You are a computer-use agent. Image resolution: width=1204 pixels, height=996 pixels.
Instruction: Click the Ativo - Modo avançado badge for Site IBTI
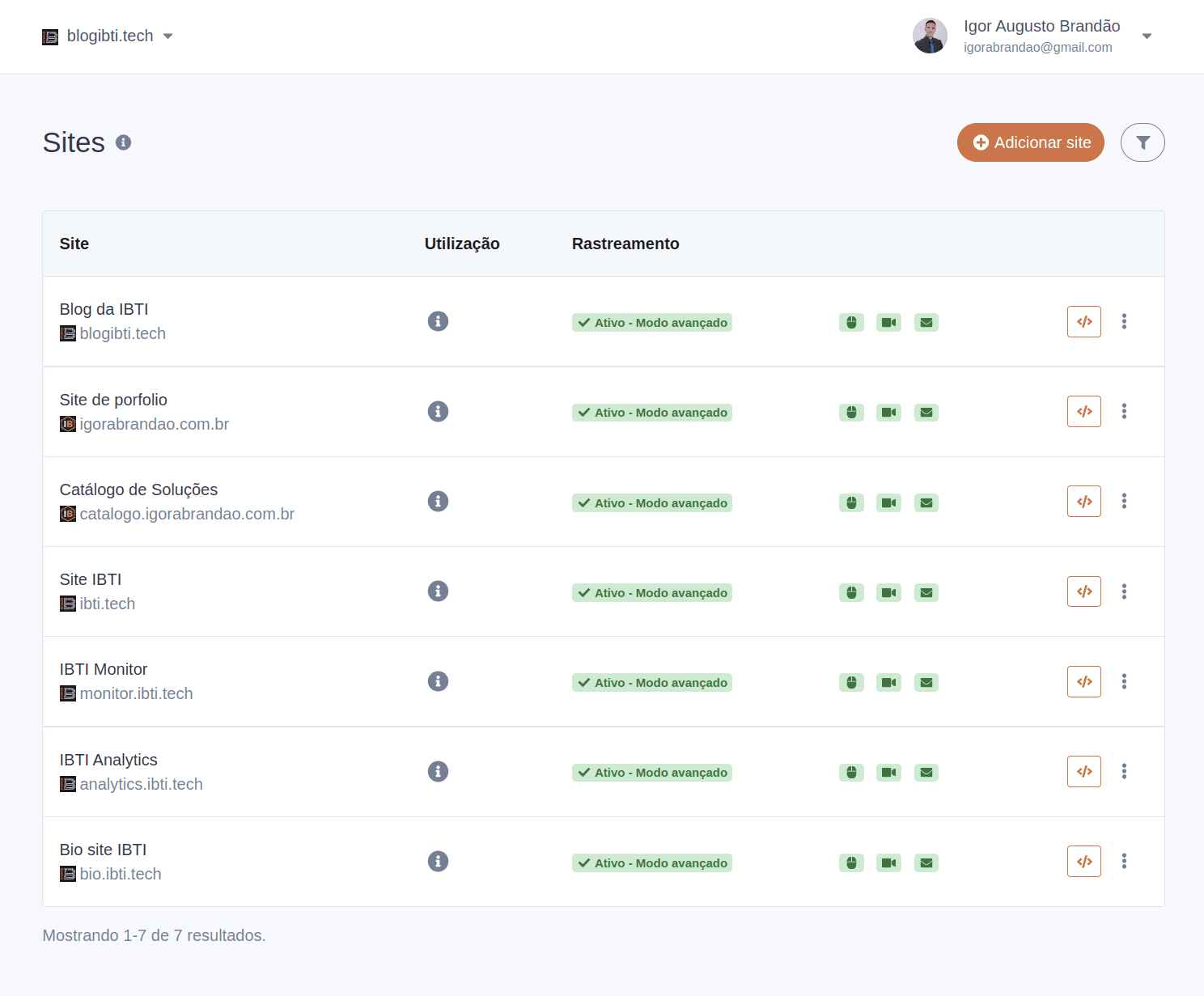click(x=651, y=592)
